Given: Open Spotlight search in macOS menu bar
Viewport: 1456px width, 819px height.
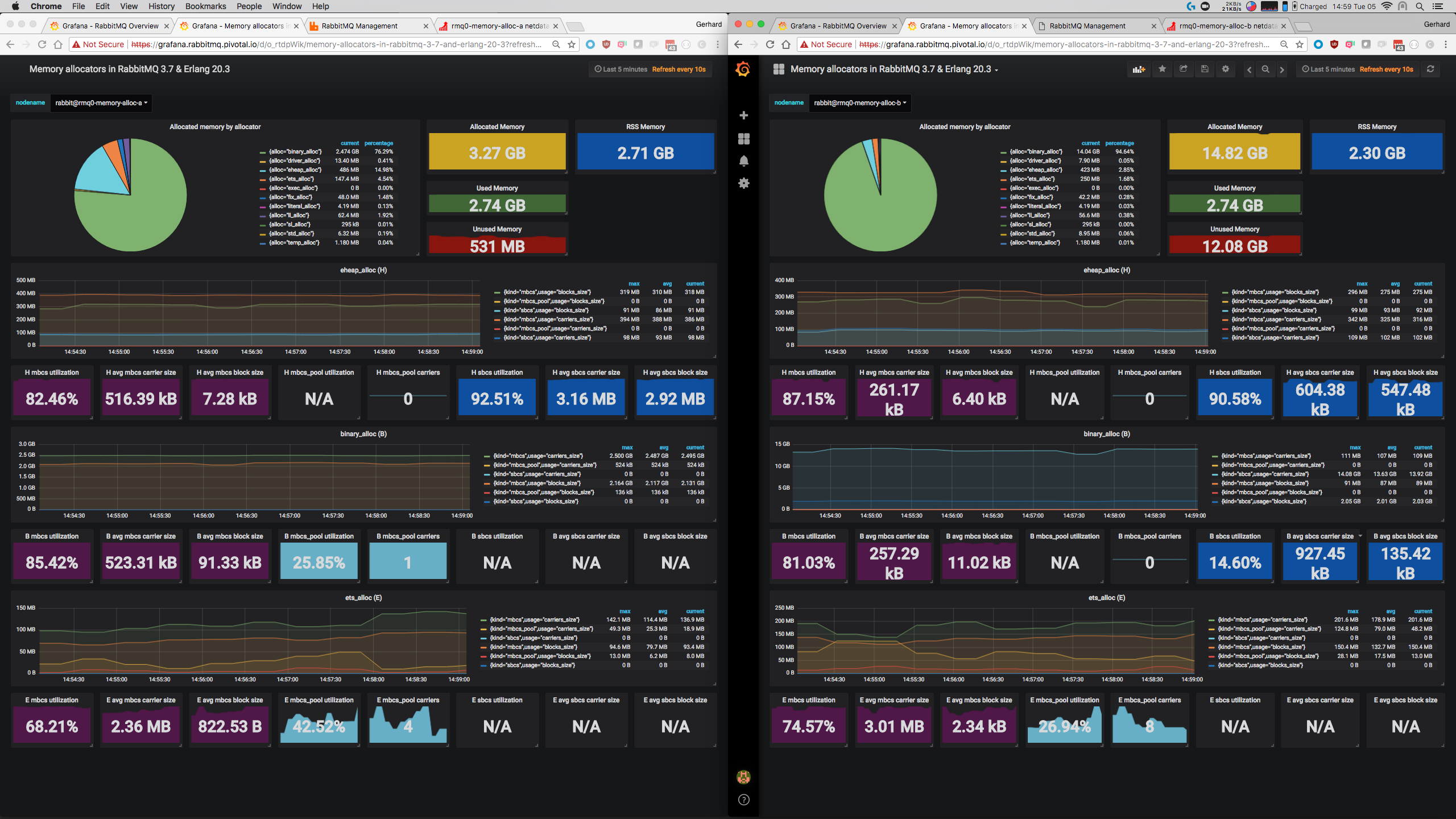Looking at the screenshot, I should [x=1420, y=6].
